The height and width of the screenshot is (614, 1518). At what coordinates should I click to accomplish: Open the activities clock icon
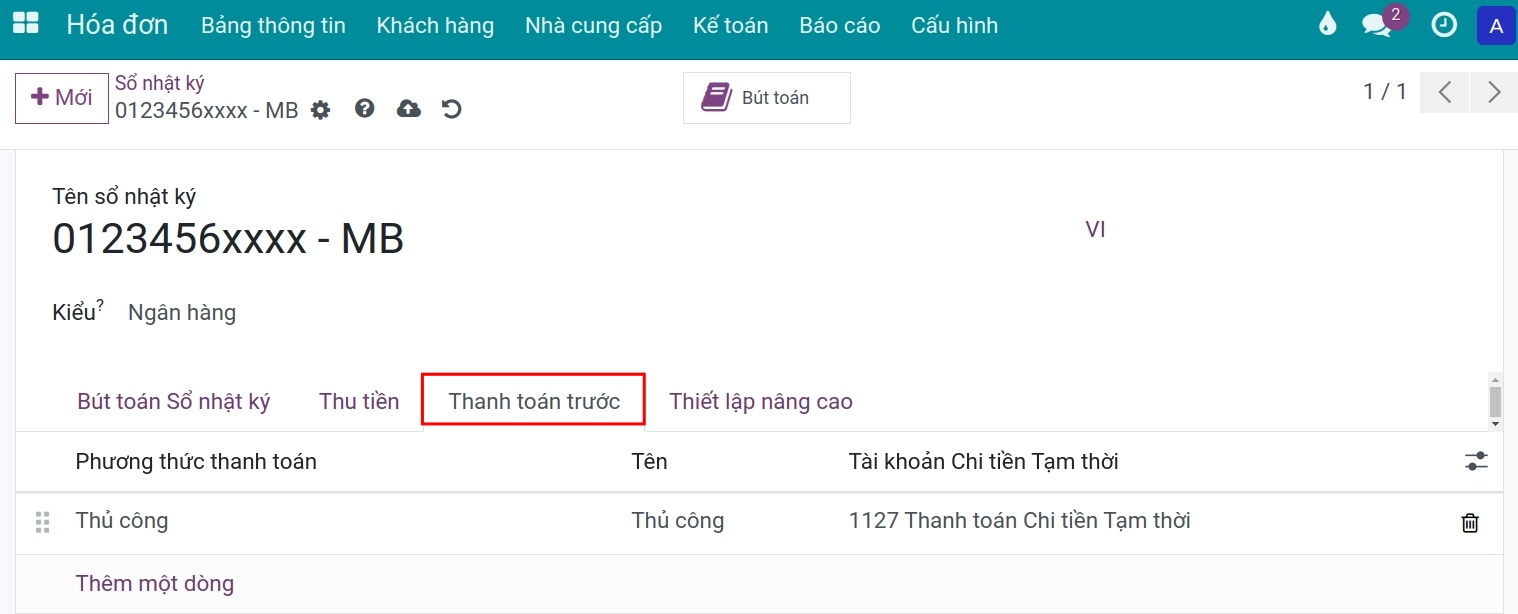click(1444, 24)
